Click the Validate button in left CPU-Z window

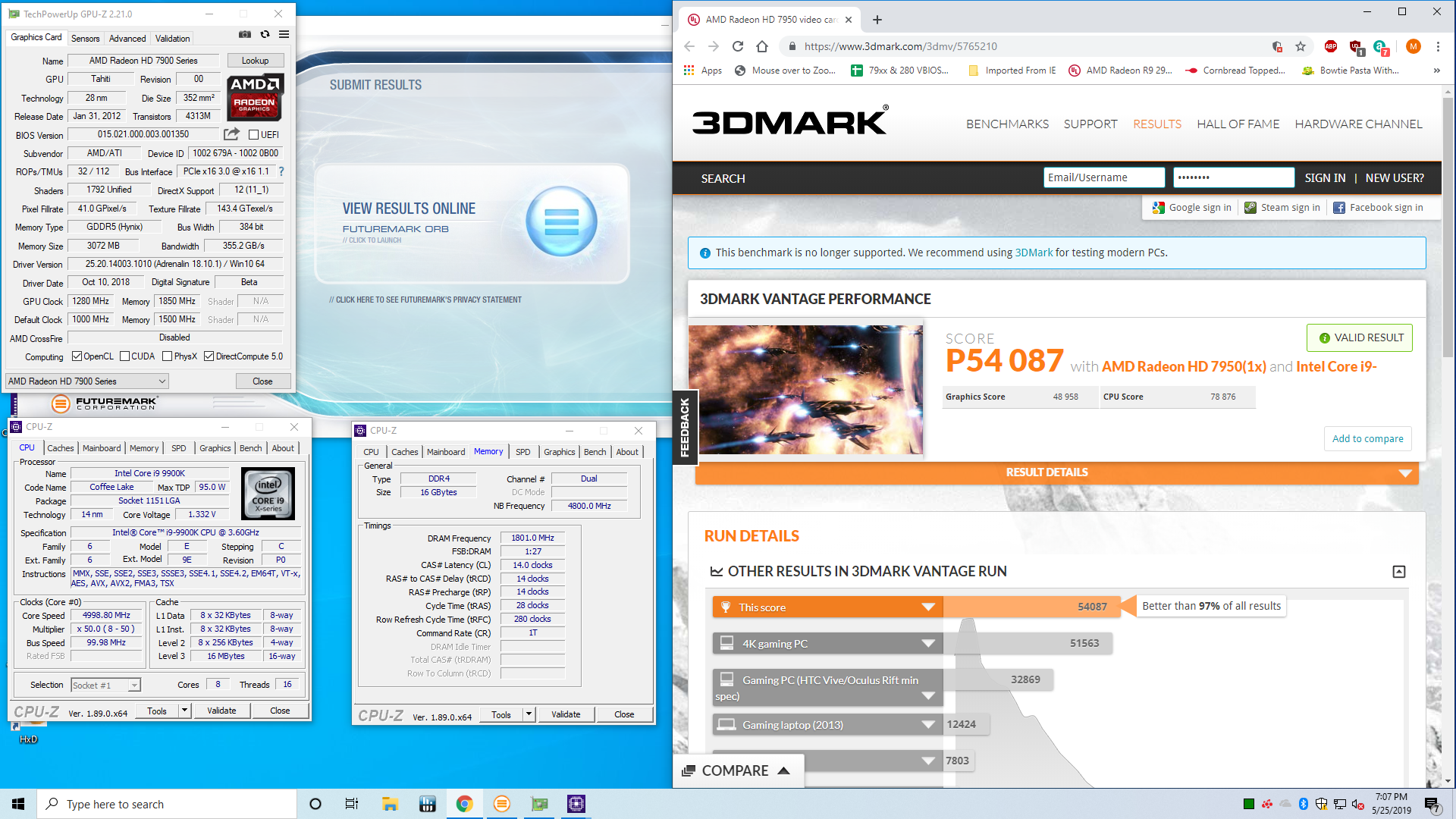221,711
